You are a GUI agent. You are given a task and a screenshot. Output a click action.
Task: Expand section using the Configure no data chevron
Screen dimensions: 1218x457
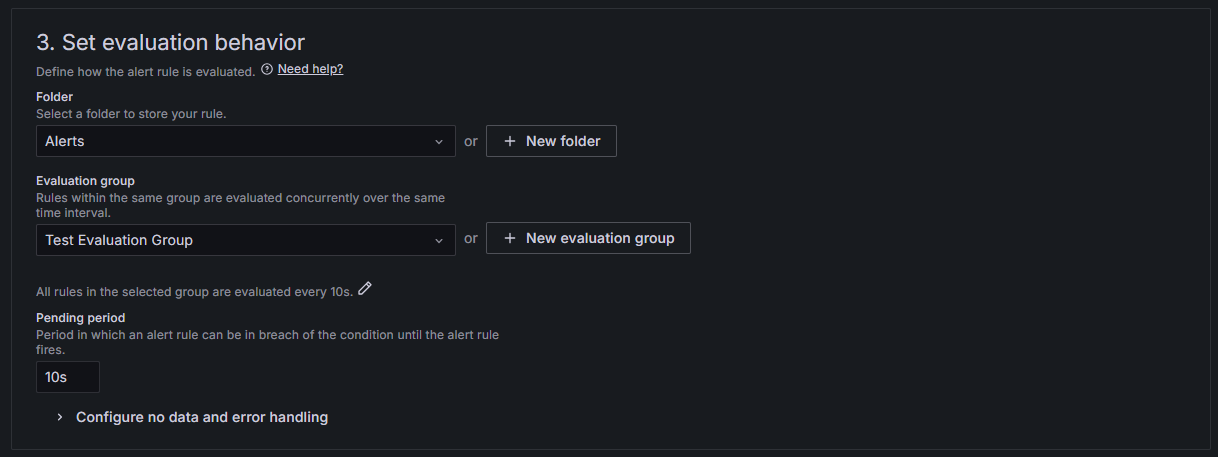tap(59, 417)
